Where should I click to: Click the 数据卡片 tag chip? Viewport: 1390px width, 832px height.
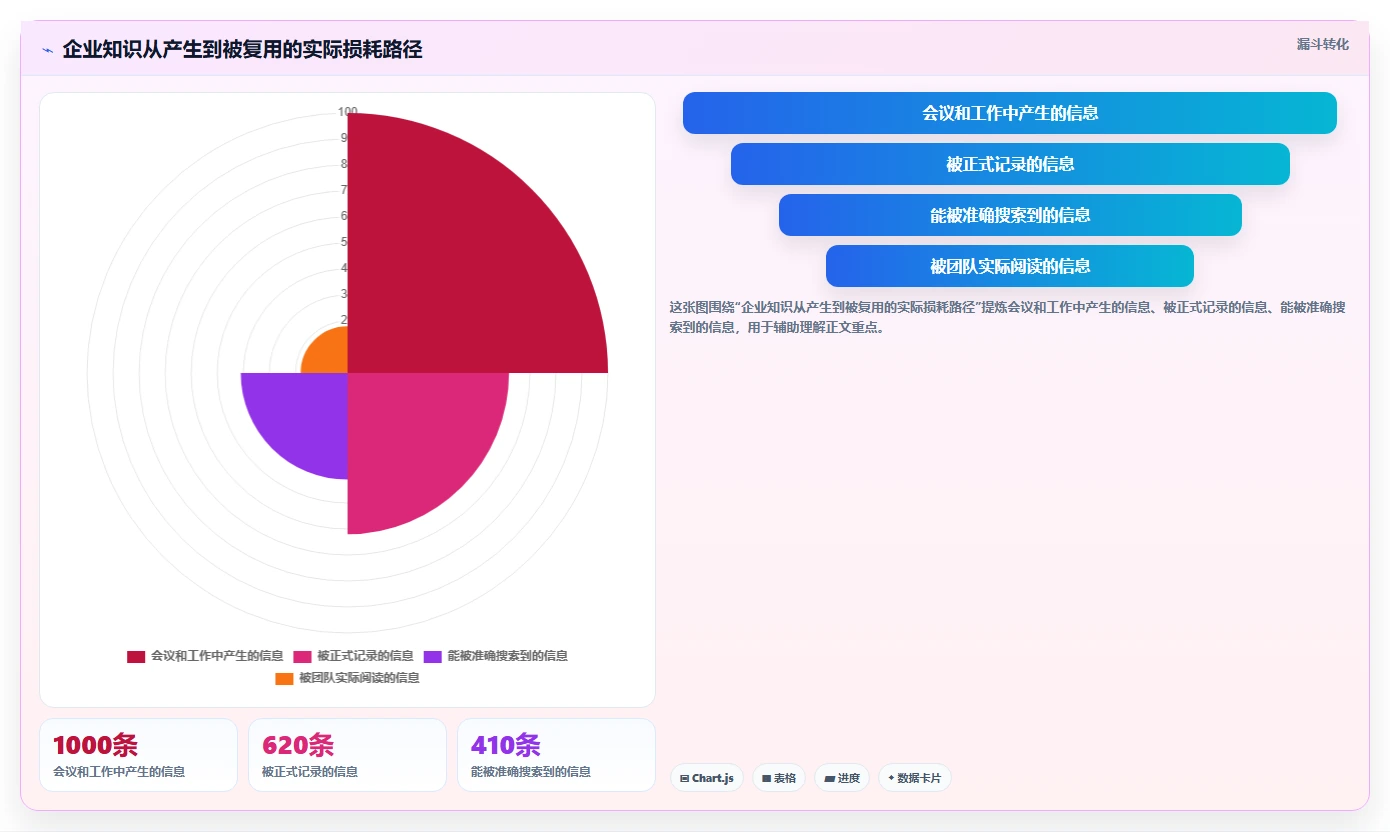(x=915, y=778)
